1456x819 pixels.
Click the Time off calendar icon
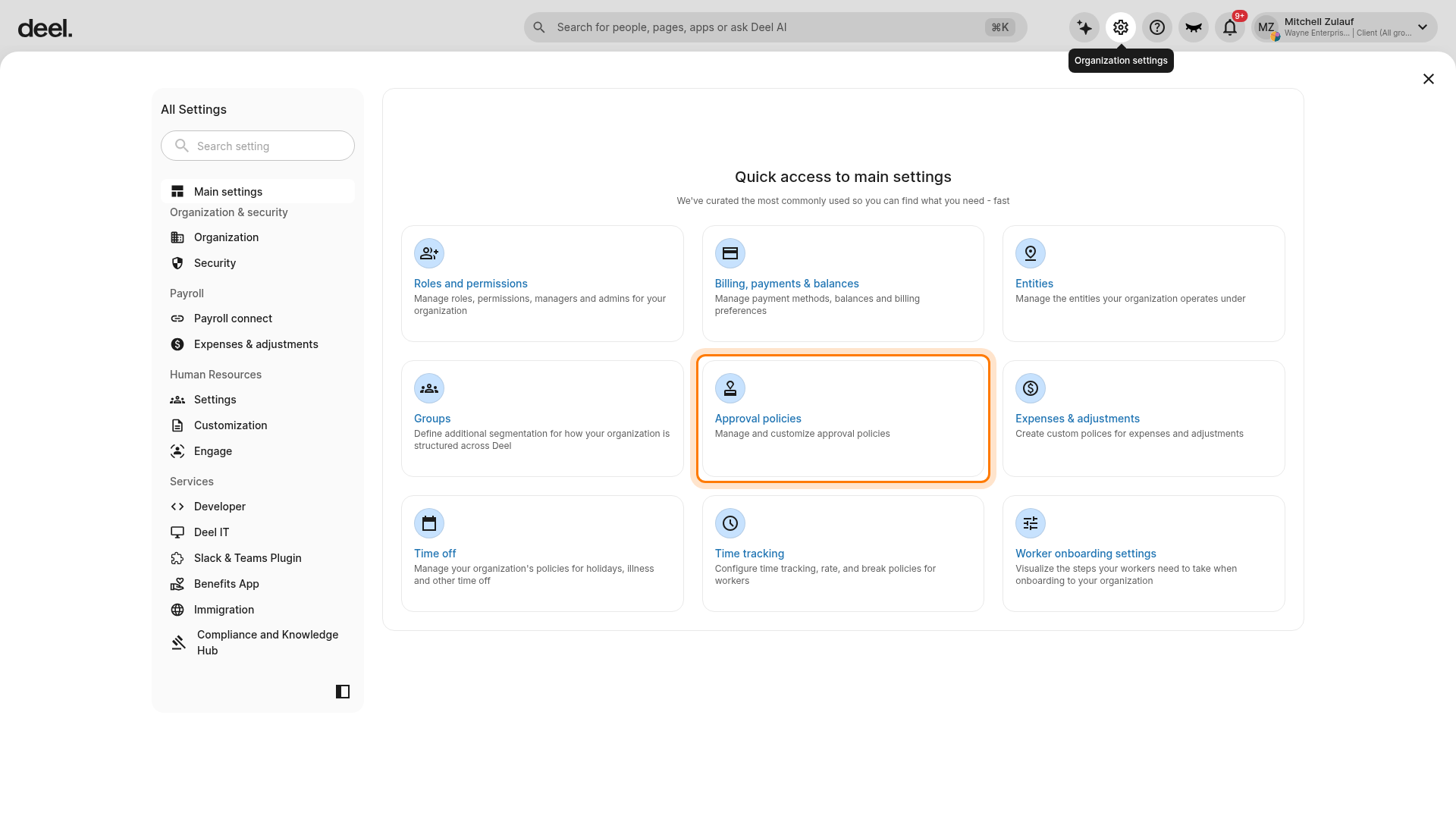click(x=429, y=523)
